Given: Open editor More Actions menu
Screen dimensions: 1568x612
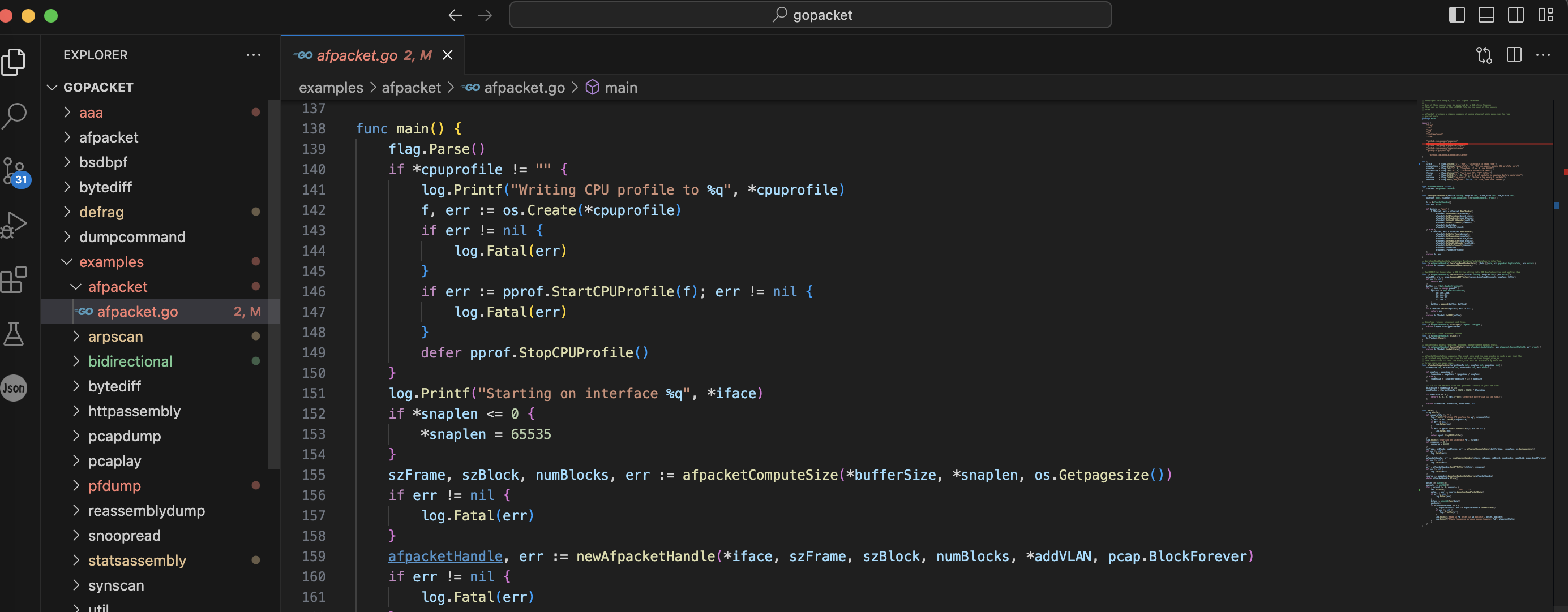Looking at the screenshot, I should click(x=1543, y=55).
